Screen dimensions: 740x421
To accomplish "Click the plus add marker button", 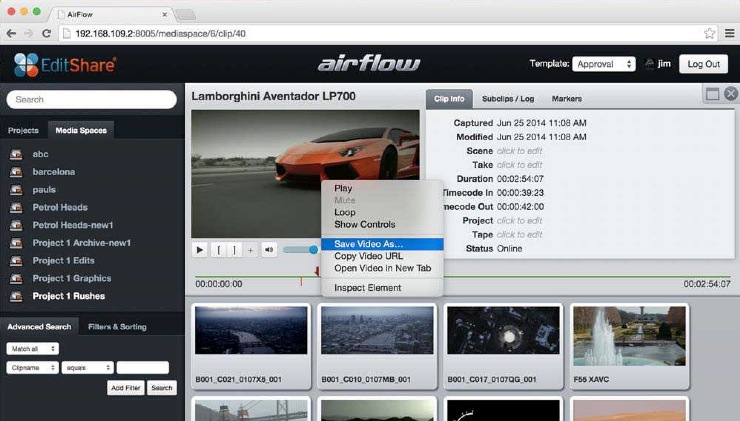I will coord(251,250).
